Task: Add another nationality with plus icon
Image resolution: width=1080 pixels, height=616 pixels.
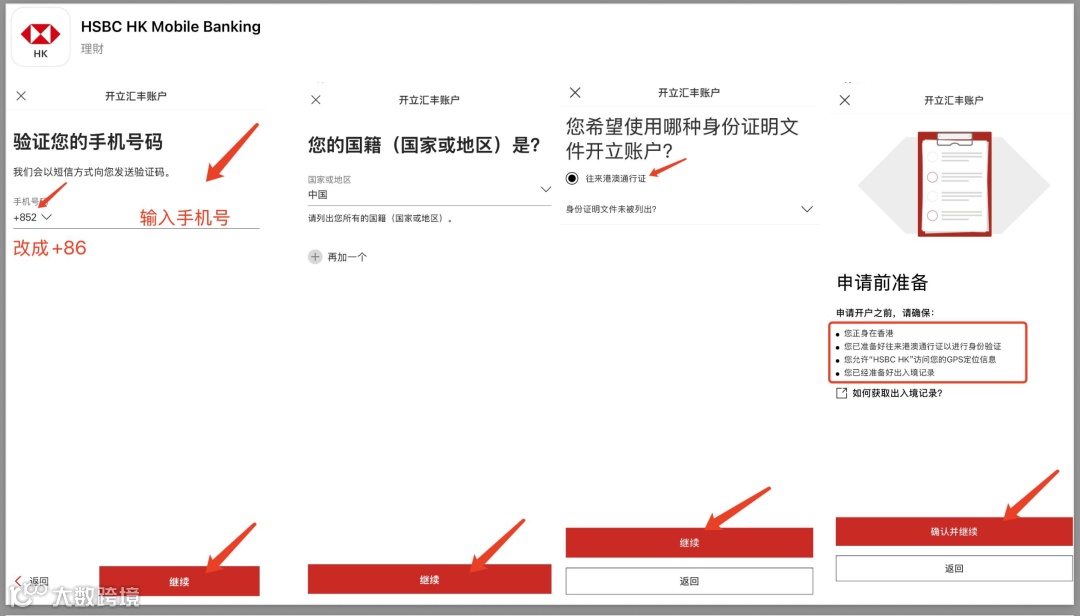Action: coord(315,257)
